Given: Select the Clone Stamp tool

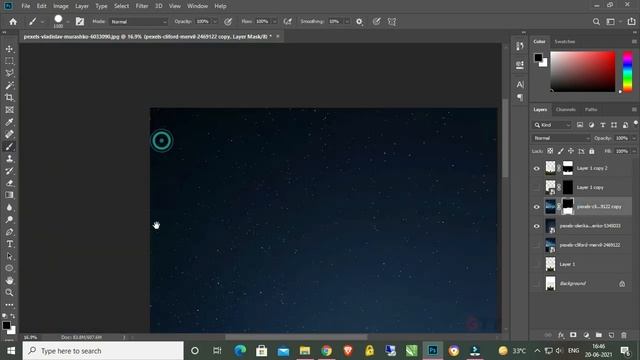Looking at the screenshot, I should point(9,159).
